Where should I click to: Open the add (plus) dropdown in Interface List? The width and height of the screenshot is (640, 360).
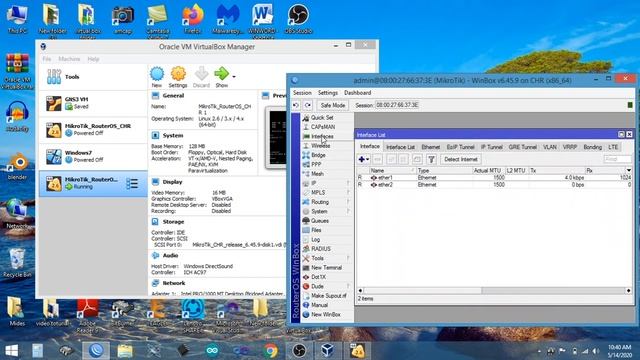click(363, 159)
